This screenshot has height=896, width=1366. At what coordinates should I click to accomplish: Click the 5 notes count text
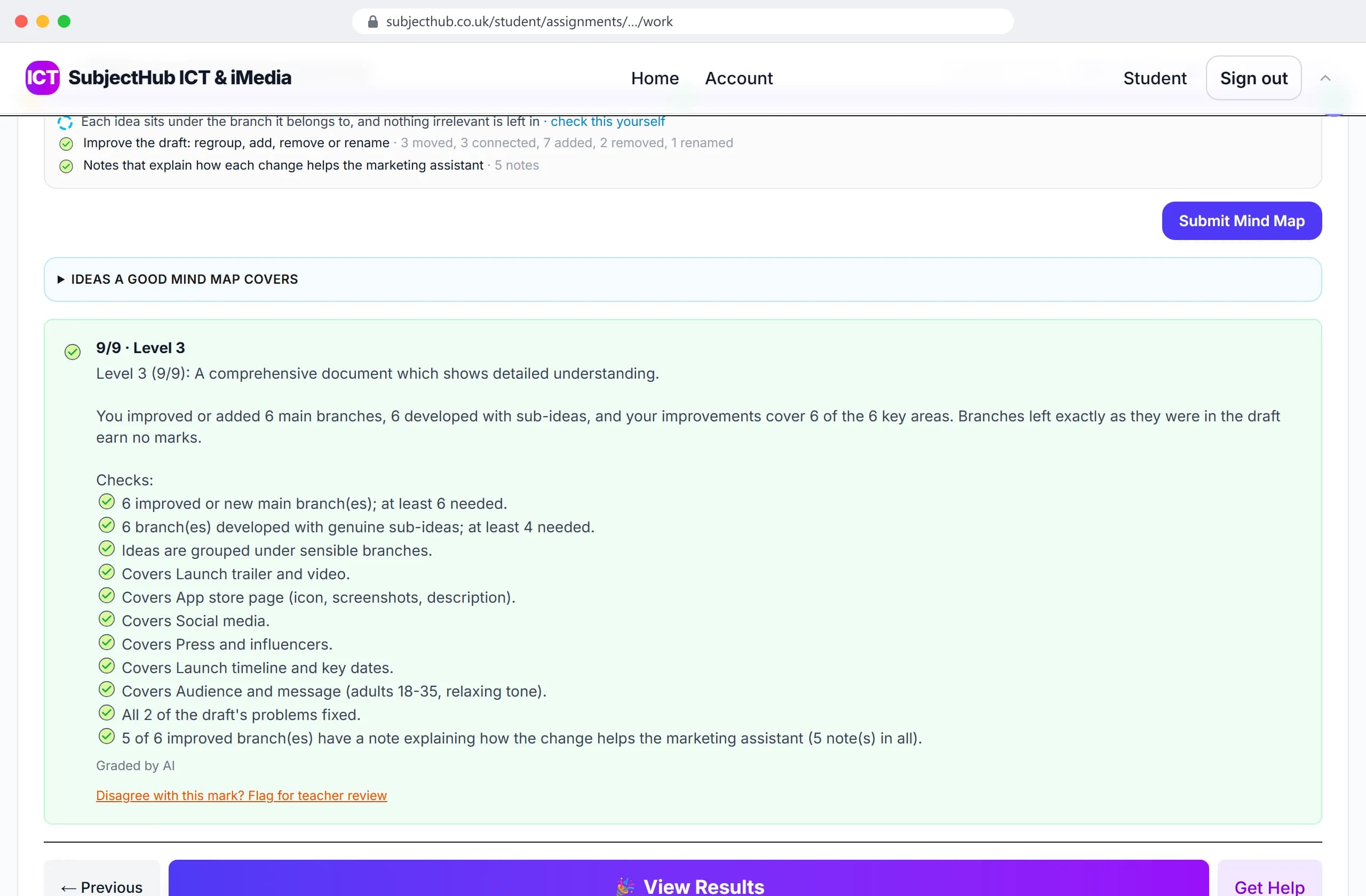[517, 165]
